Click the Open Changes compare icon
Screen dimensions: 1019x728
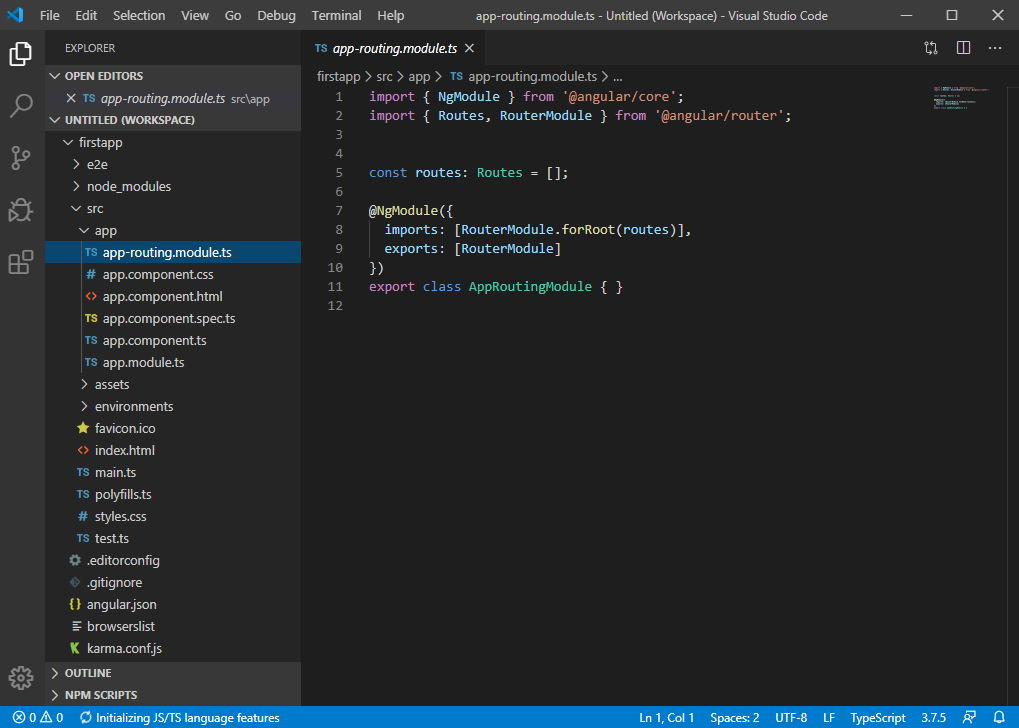[931, 48]
